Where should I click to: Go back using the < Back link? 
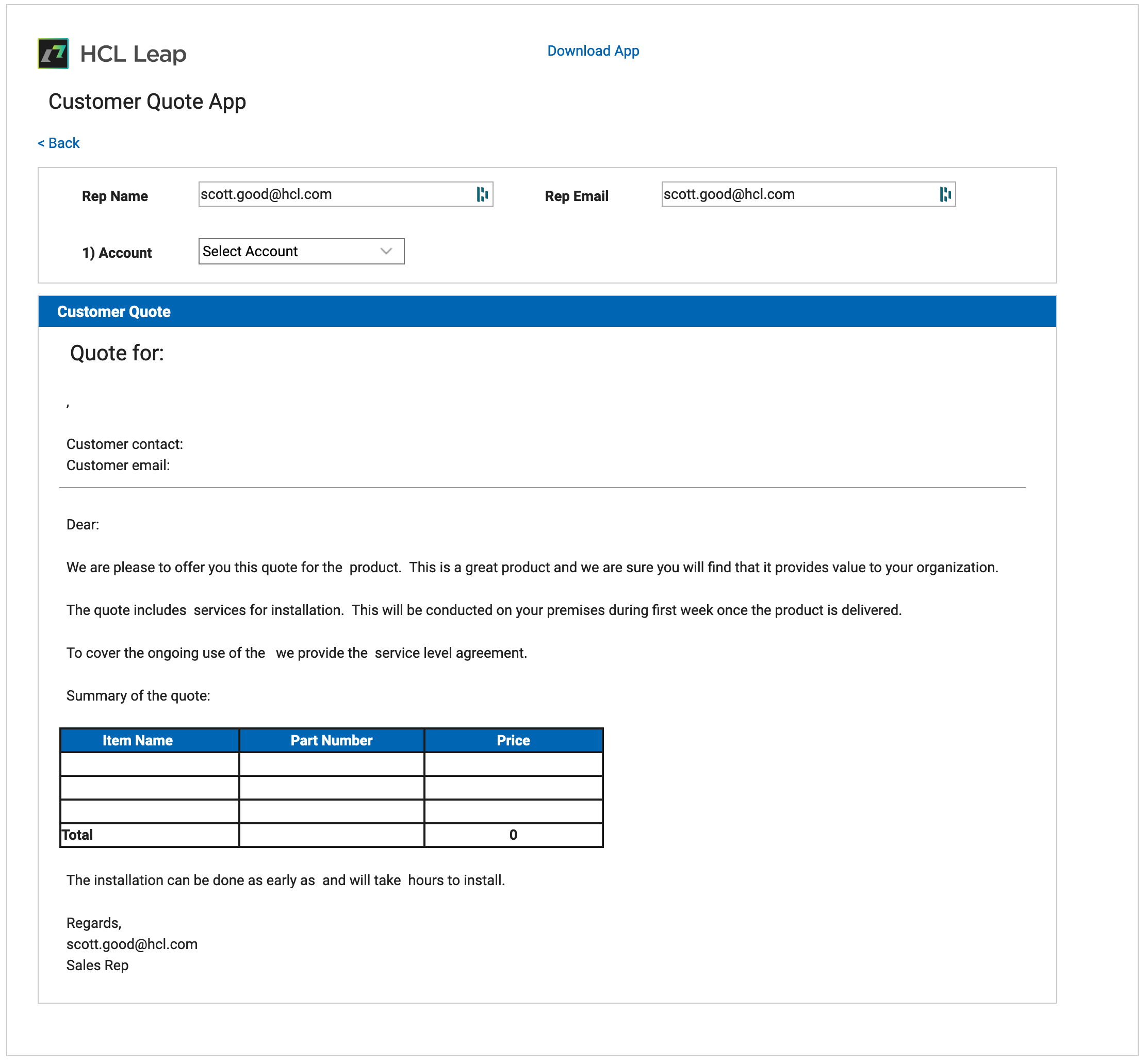[58, 143]
